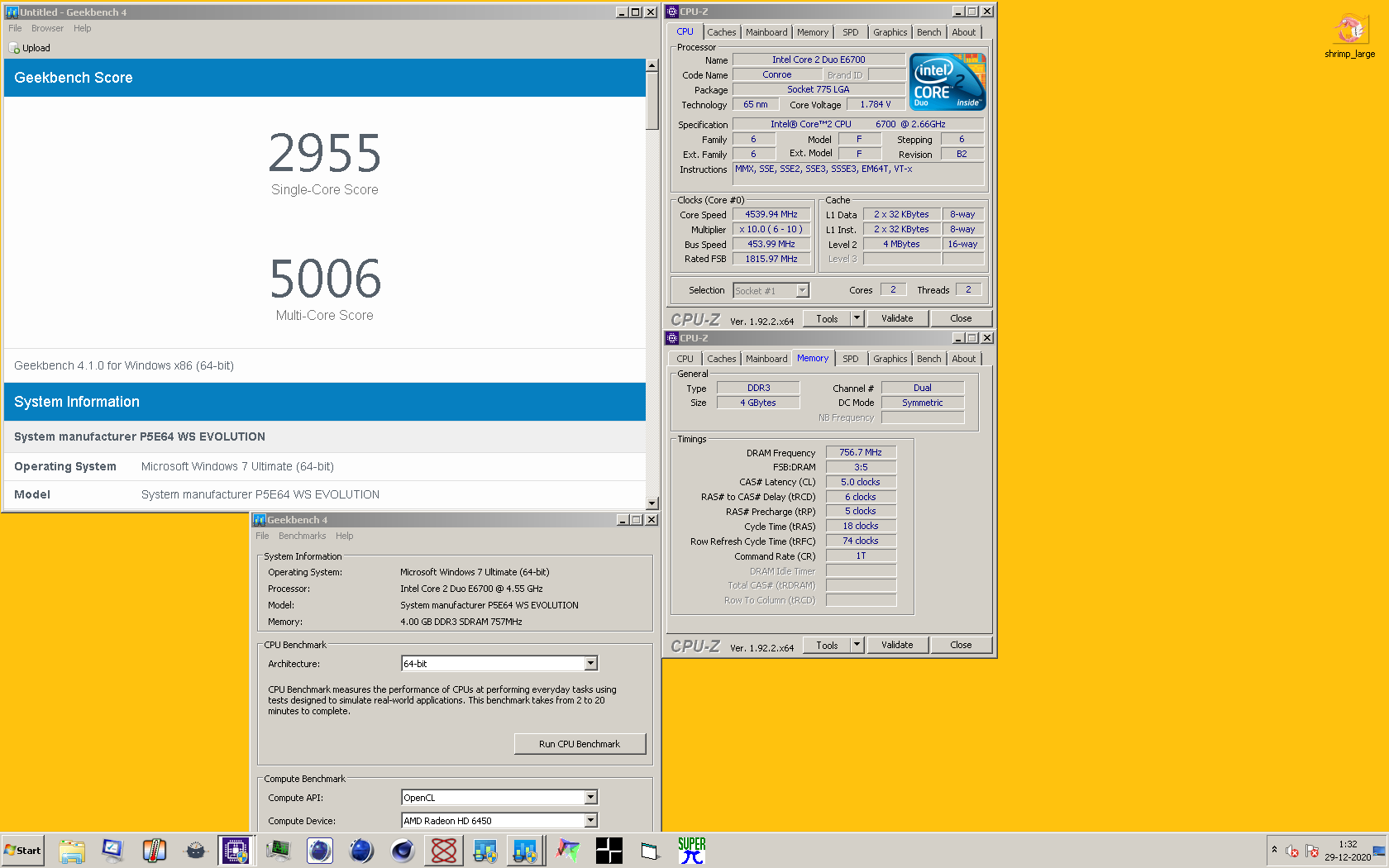Switch to CPU tab in lower CPU-Z
The width and height of the screenshot is (1389, 868).
pos(685,359)
